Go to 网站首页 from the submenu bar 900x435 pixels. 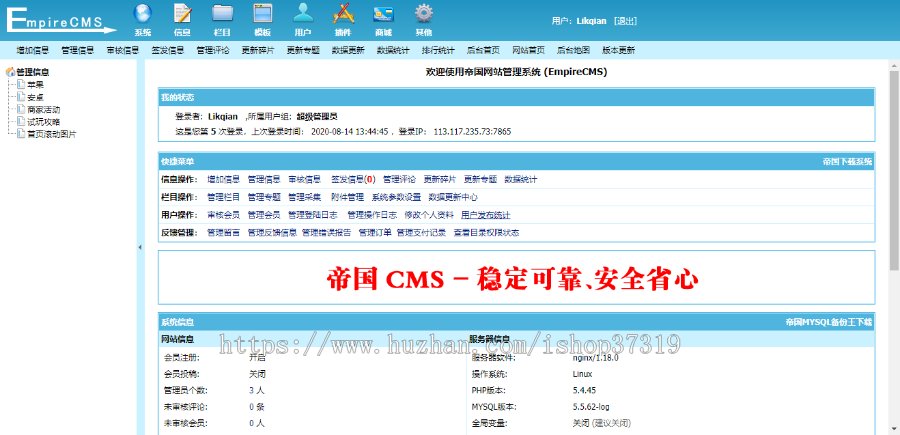pos(529,51)
